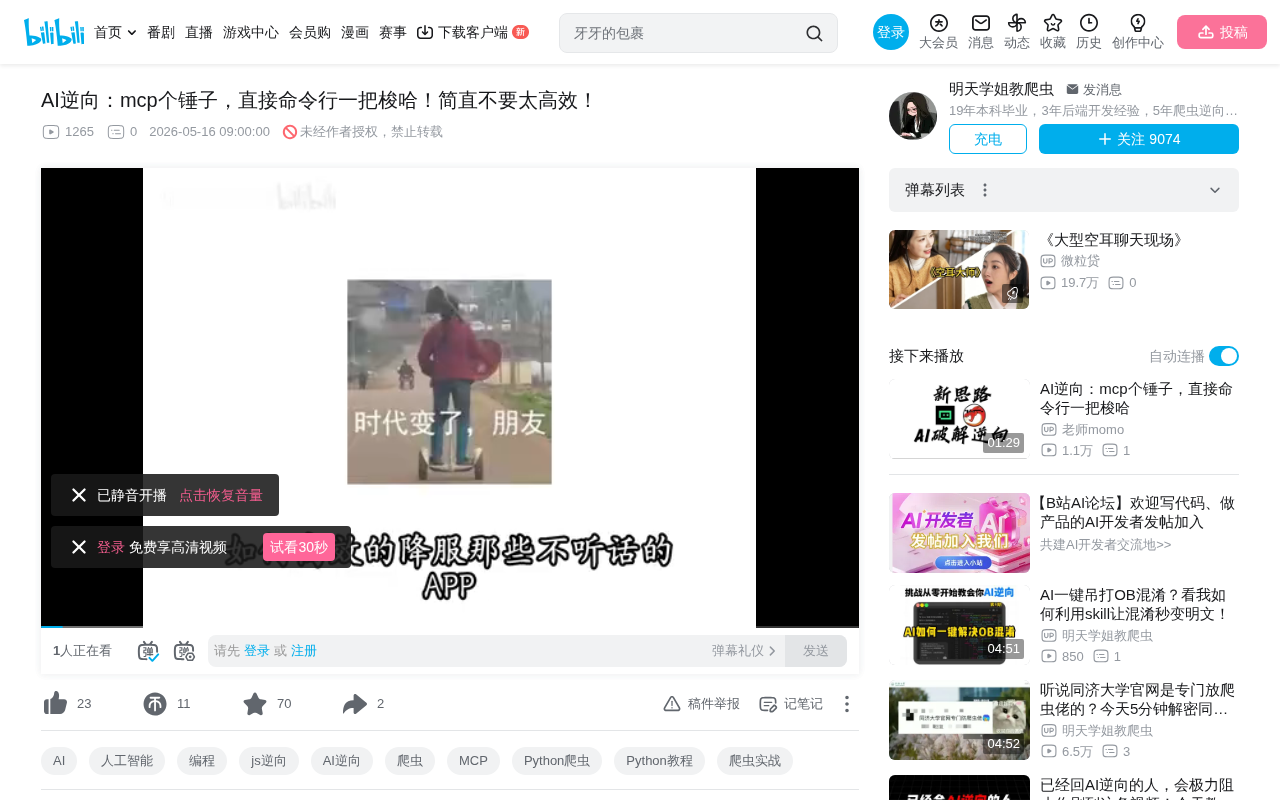Open 记笔记 note taking

click(791, 704)
